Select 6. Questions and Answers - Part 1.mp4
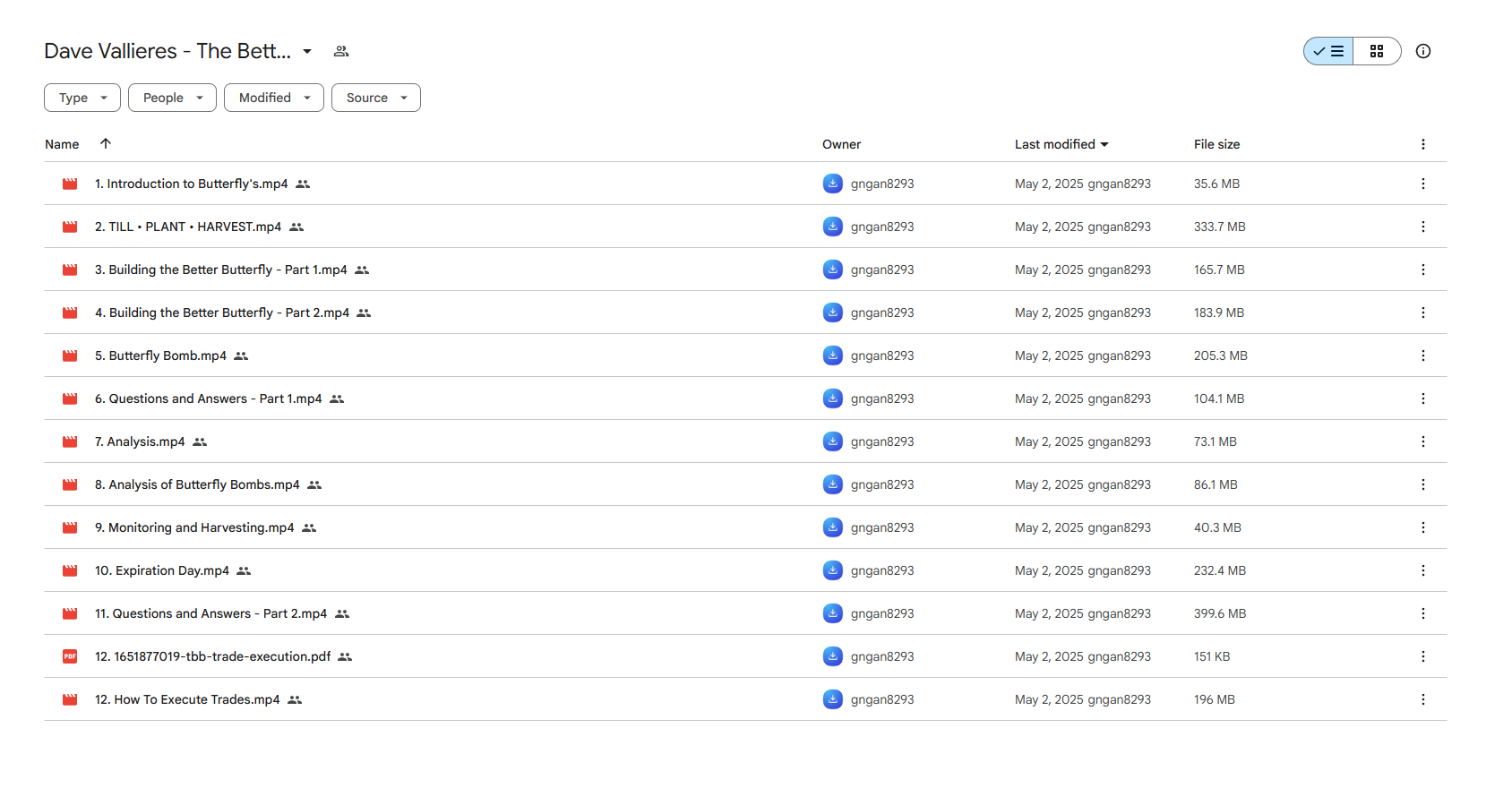This screenshot has width=1512, height=788. coord(209,398)
